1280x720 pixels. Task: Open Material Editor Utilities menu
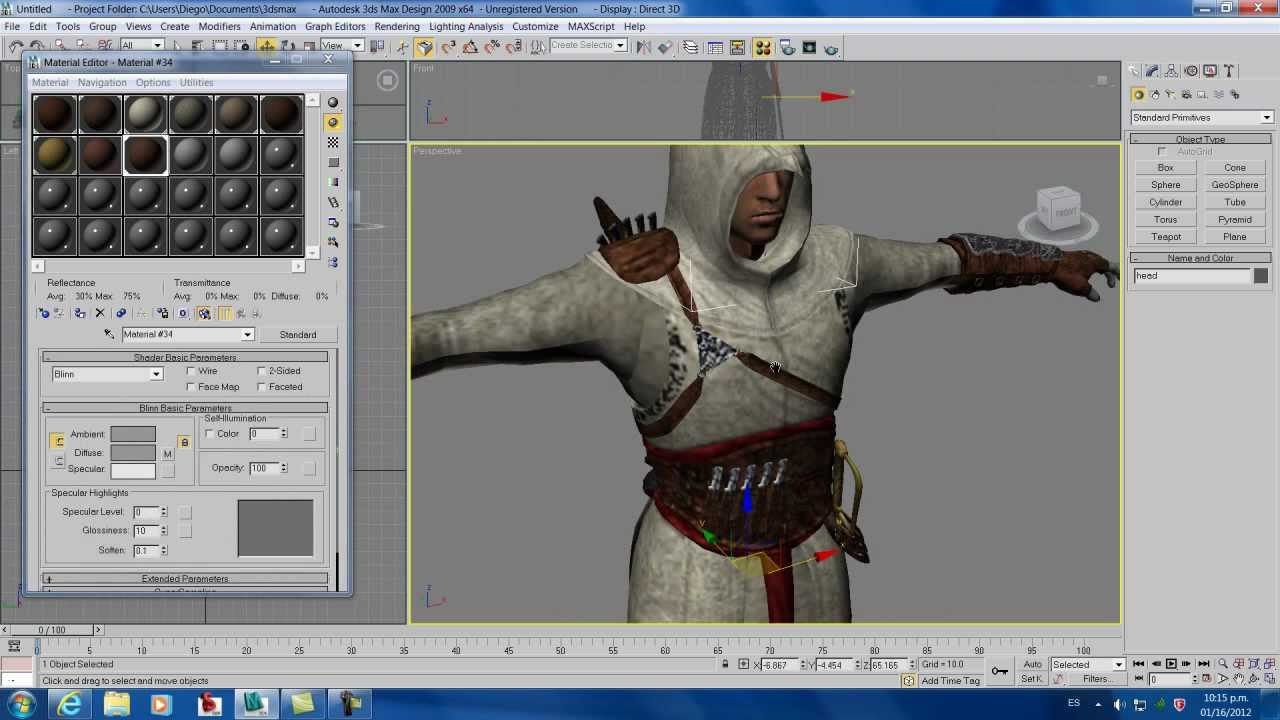point(196,82)
